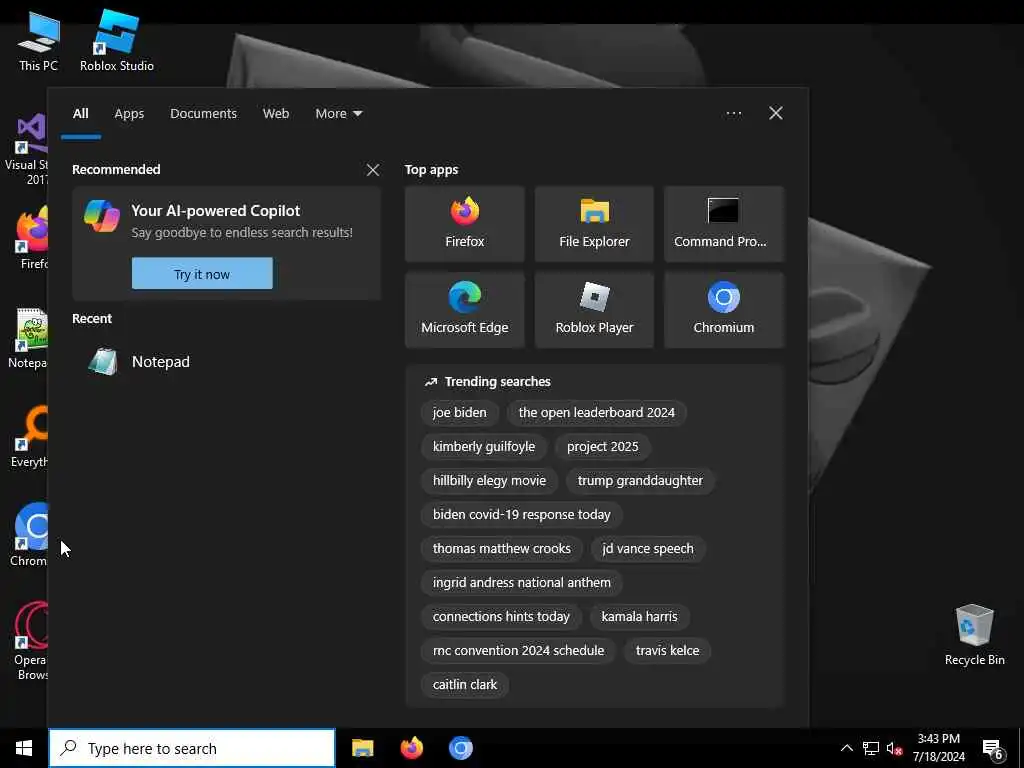Open search options ellipsis menu
Screen dimensions: 1024x768
click(733, 114)
